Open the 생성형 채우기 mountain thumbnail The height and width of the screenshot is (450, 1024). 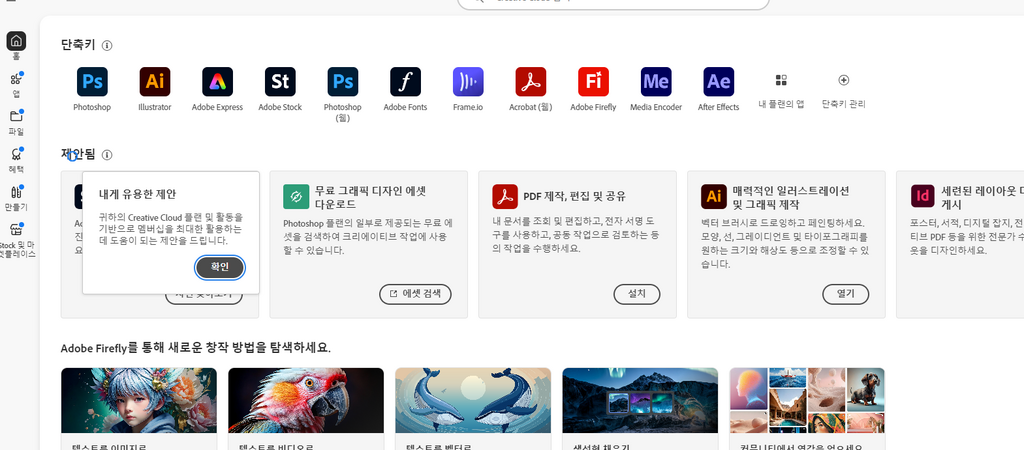click(x=640, y=400)
